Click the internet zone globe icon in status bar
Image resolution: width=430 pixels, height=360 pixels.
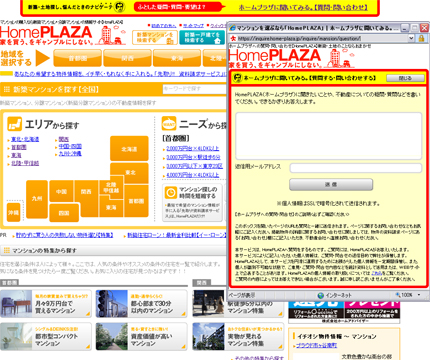coord(321,295)
